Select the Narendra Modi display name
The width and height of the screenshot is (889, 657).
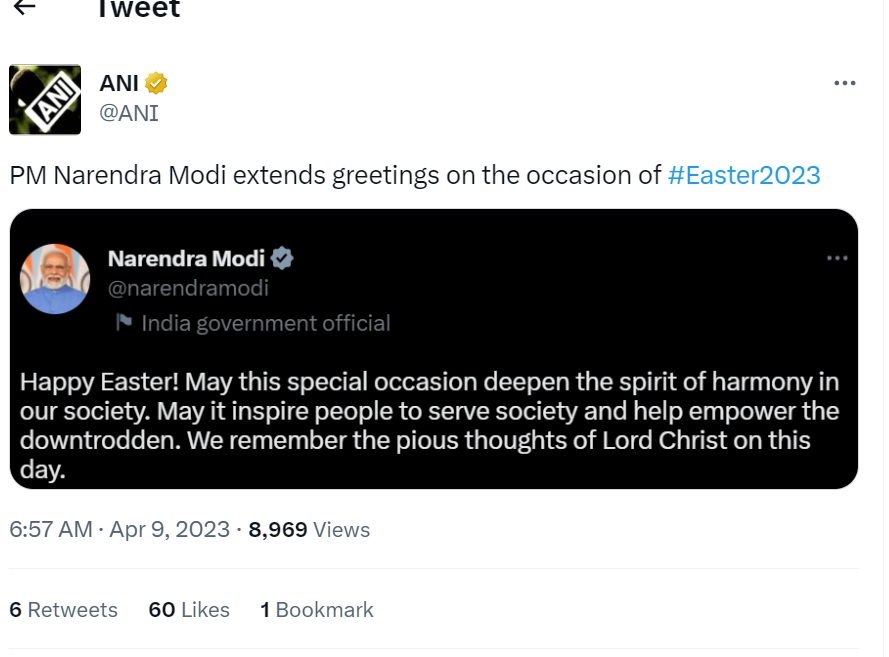[186, 259]
